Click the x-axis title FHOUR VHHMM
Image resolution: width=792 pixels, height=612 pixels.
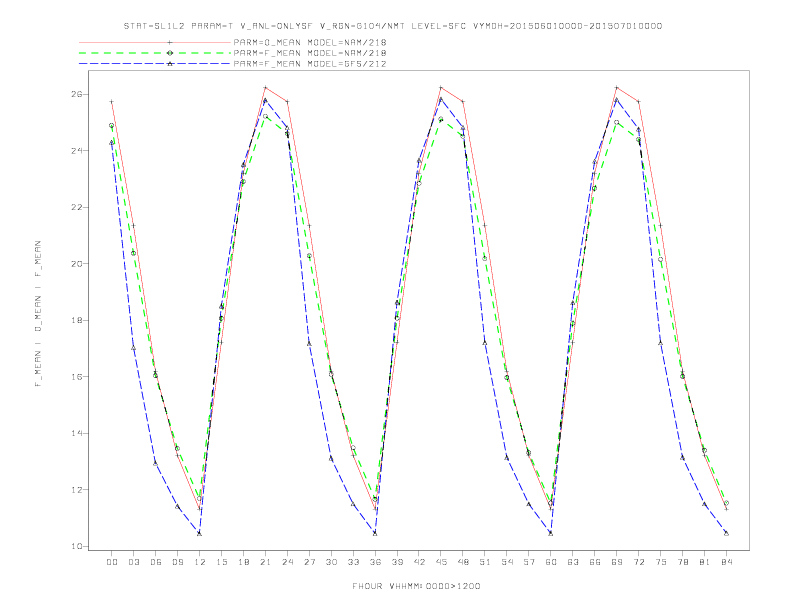pyautogui.click(x=416, y=586)
